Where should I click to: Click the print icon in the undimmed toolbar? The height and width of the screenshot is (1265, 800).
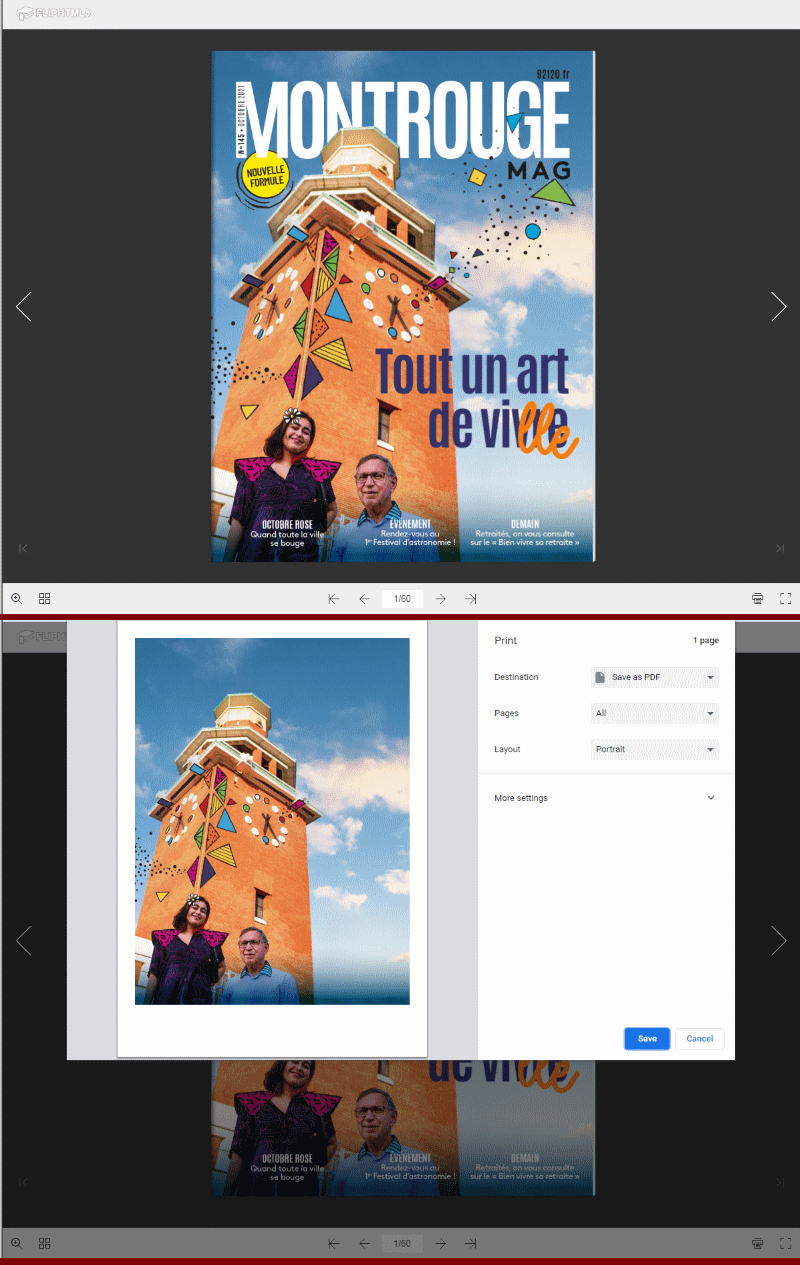pos(758,599)
